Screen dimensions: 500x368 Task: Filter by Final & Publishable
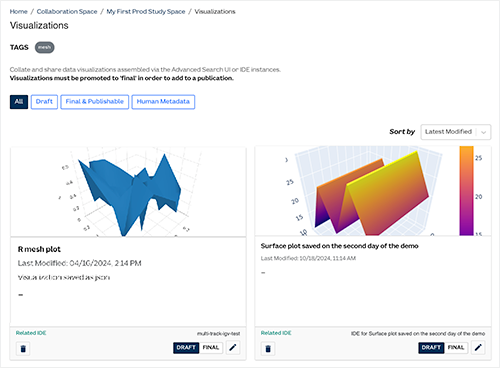pos(95,102)
